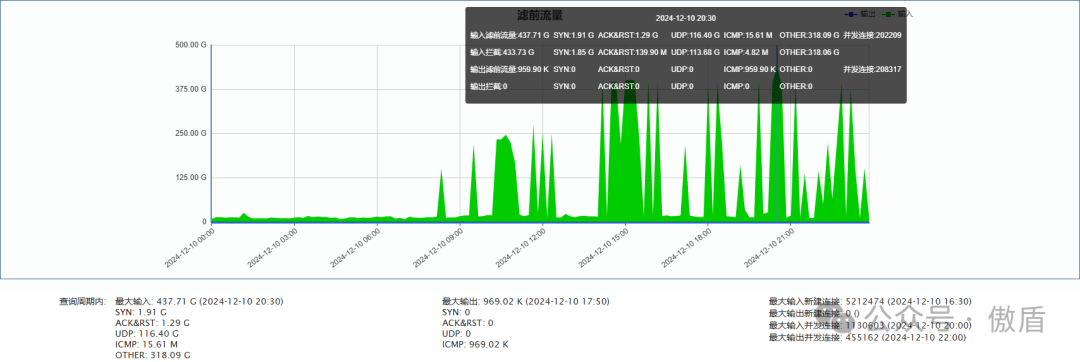1080x362 pixels.
Task: Click the 最大输出 969.02 K summary text
Action: [526, 301]
